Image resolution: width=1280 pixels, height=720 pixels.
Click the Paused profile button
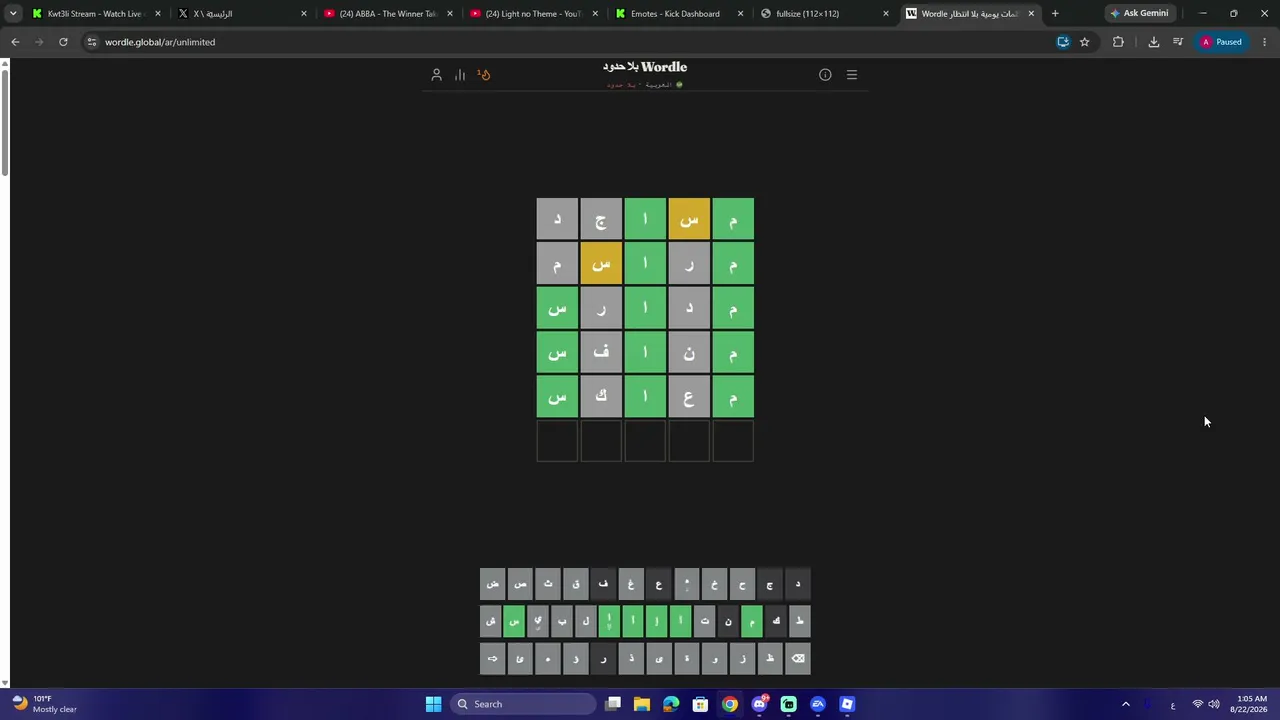coord(1221,42)
